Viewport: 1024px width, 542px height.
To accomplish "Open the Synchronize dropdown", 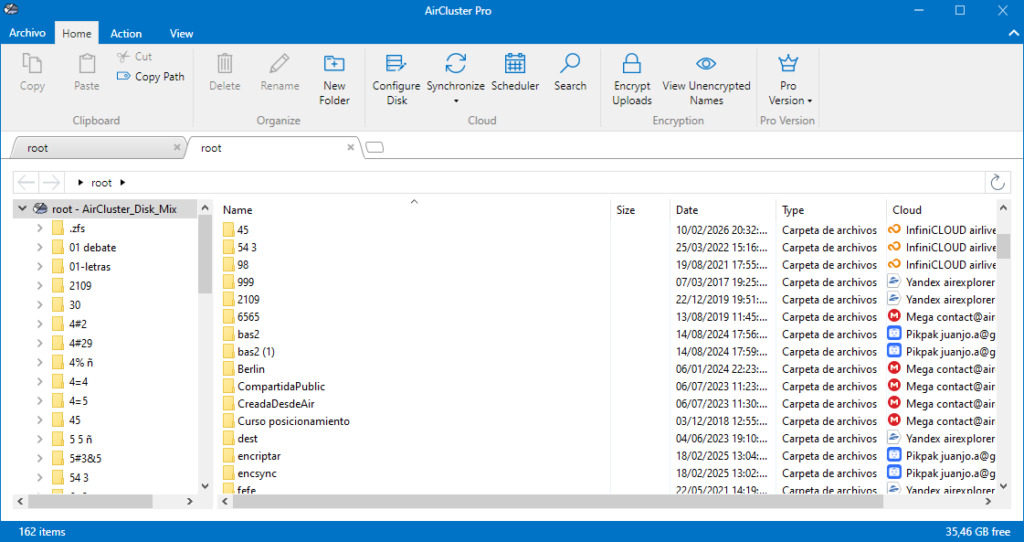I will tap(455, 100).
